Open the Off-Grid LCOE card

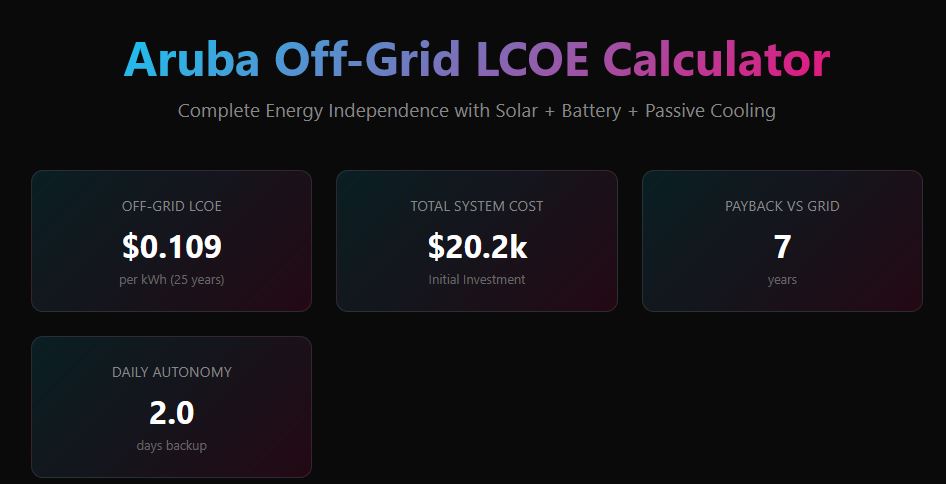(171, 241)
